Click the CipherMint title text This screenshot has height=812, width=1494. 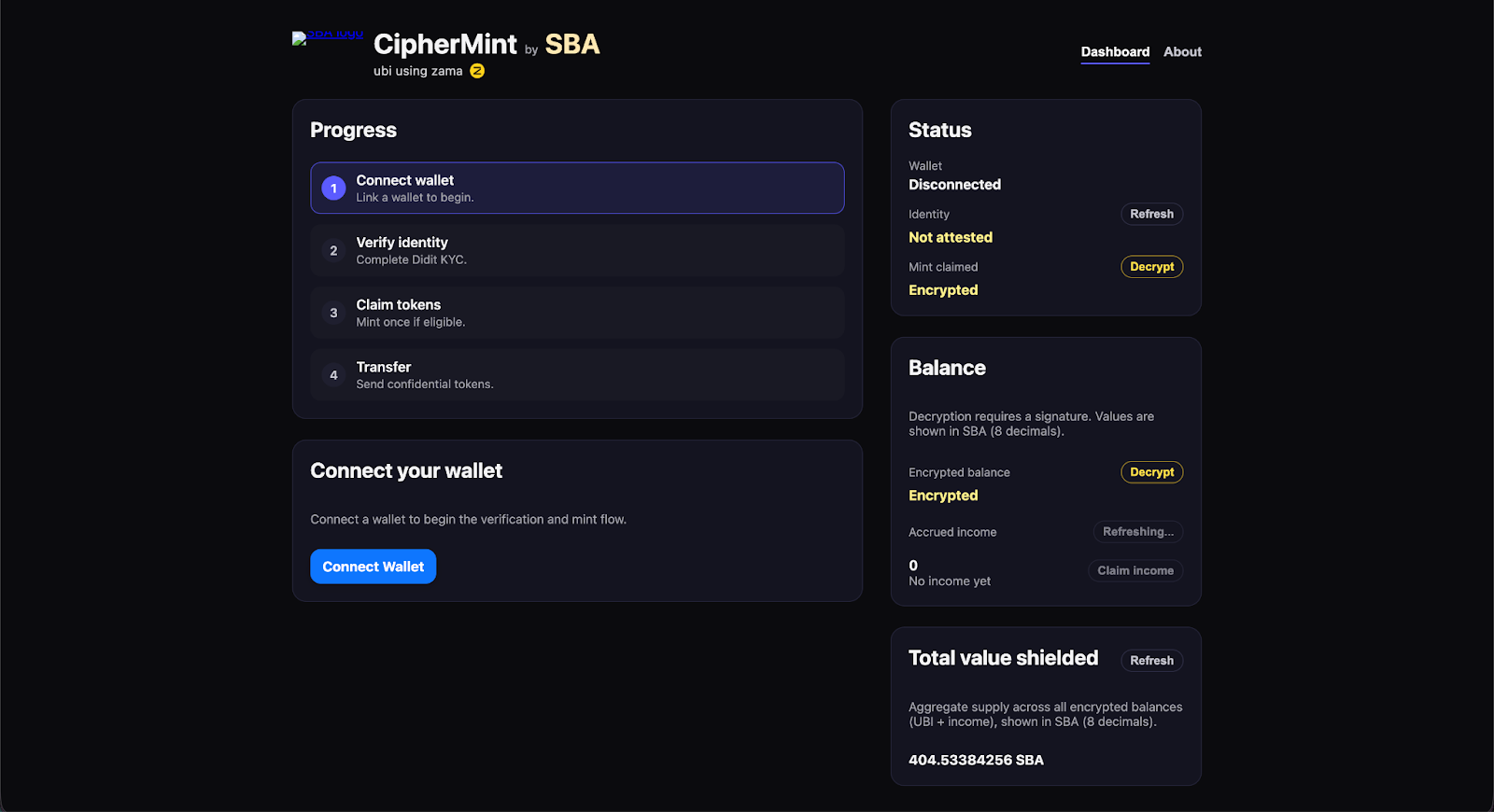pyautogui.click(x=445, y=44)
